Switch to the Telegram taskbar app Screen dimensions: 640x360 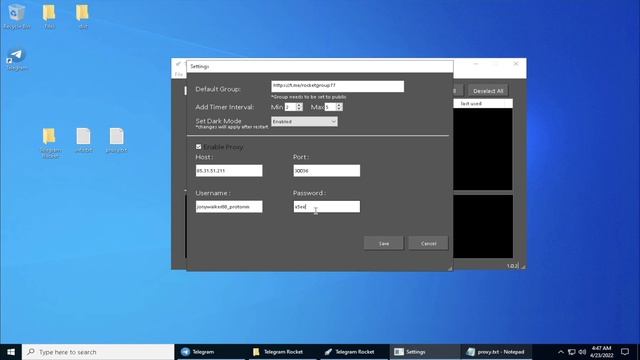coord(210,352)
